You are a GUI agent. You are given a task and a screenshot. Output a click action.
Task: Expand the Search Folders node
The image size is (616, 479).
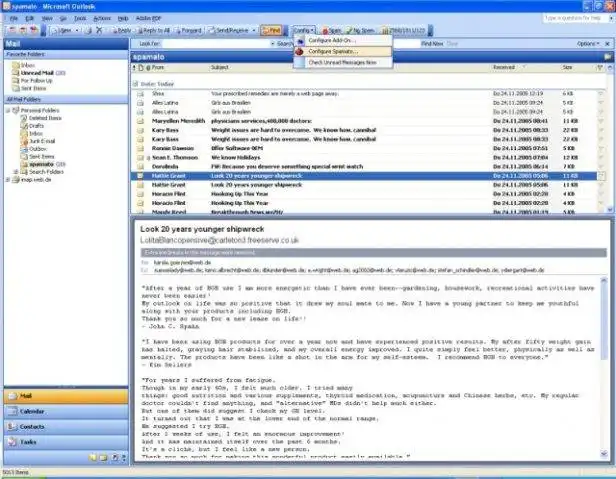click(16, 172)
